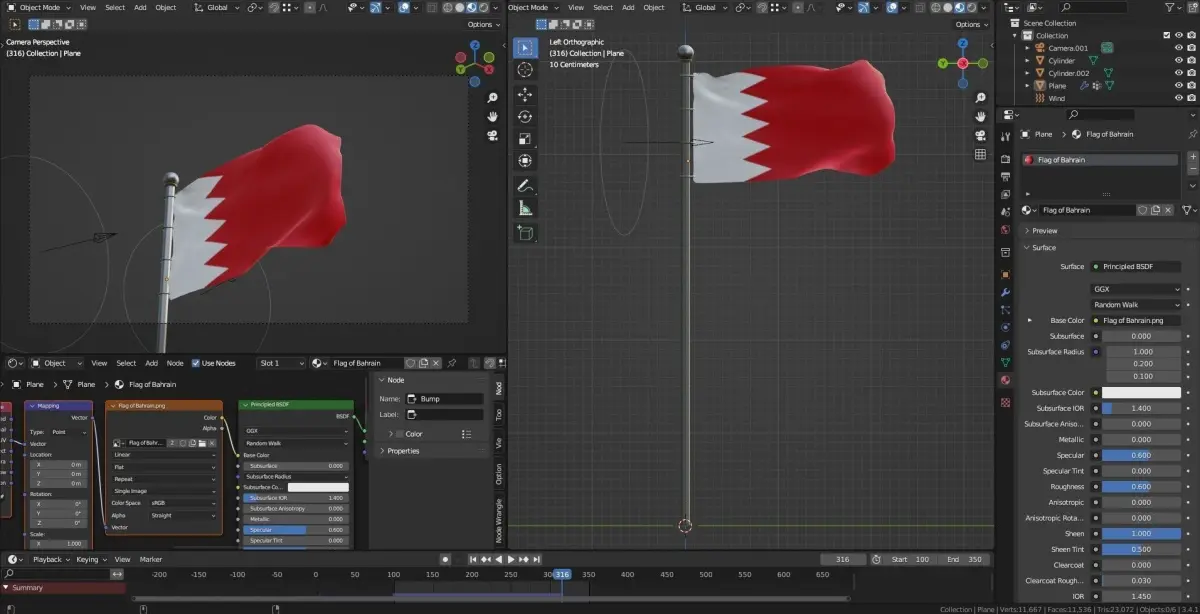Click the play animation button
1200x614 pixels.
pos(511,559)
